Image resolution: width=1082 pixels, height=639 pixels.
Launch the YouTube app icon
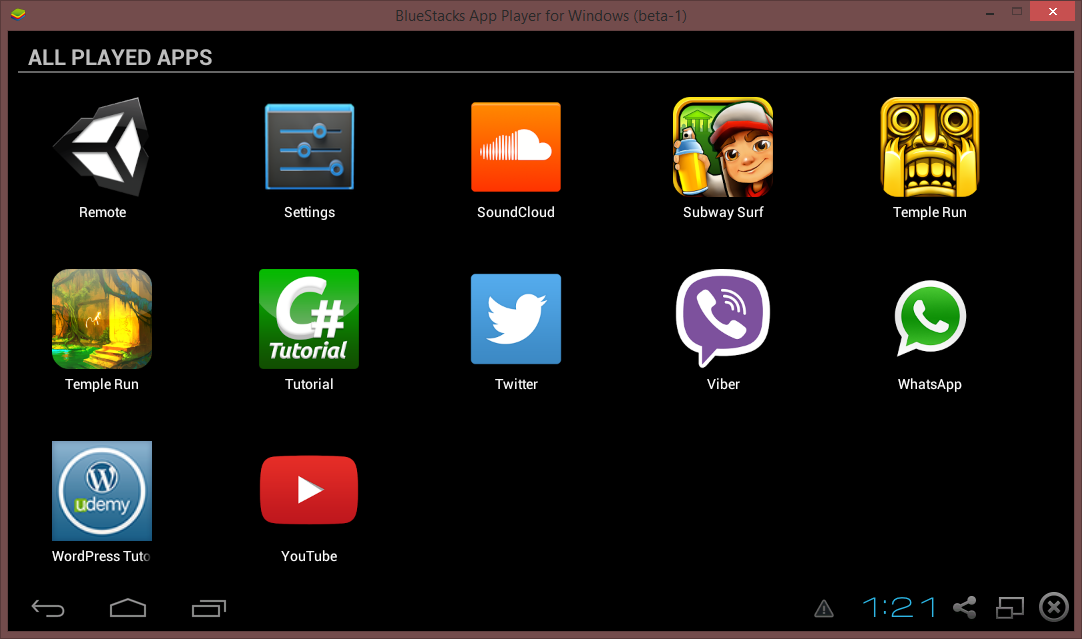point(309,490)
